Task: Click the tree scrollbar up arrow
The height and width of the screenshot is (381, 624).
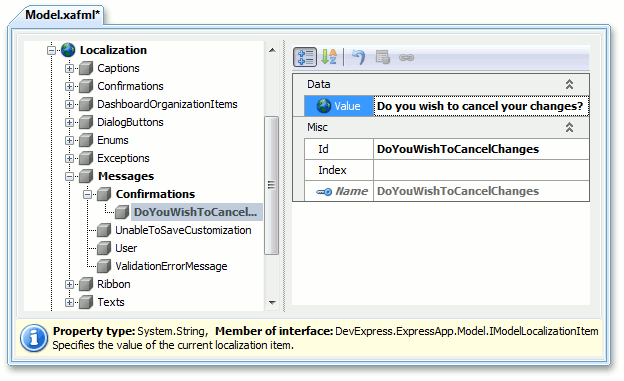Action: point(272,50)
